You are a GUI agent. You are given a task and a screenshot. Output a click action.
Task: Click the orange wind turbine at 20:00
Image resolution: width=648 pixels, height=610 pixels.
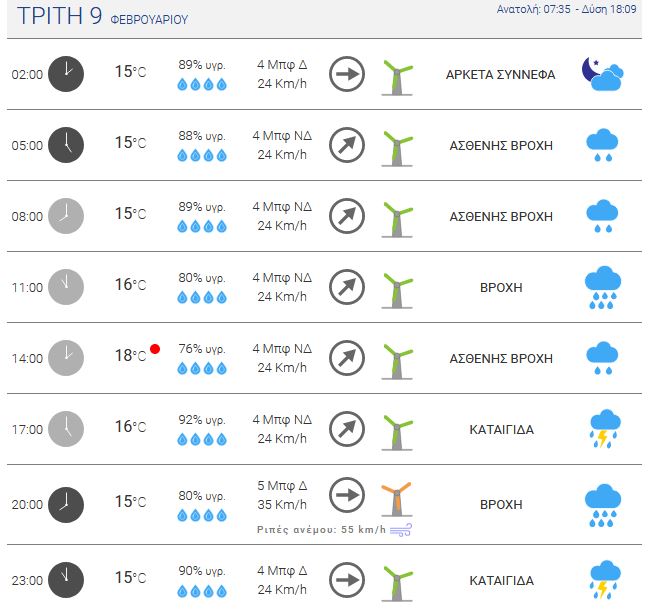click(397, 499)
